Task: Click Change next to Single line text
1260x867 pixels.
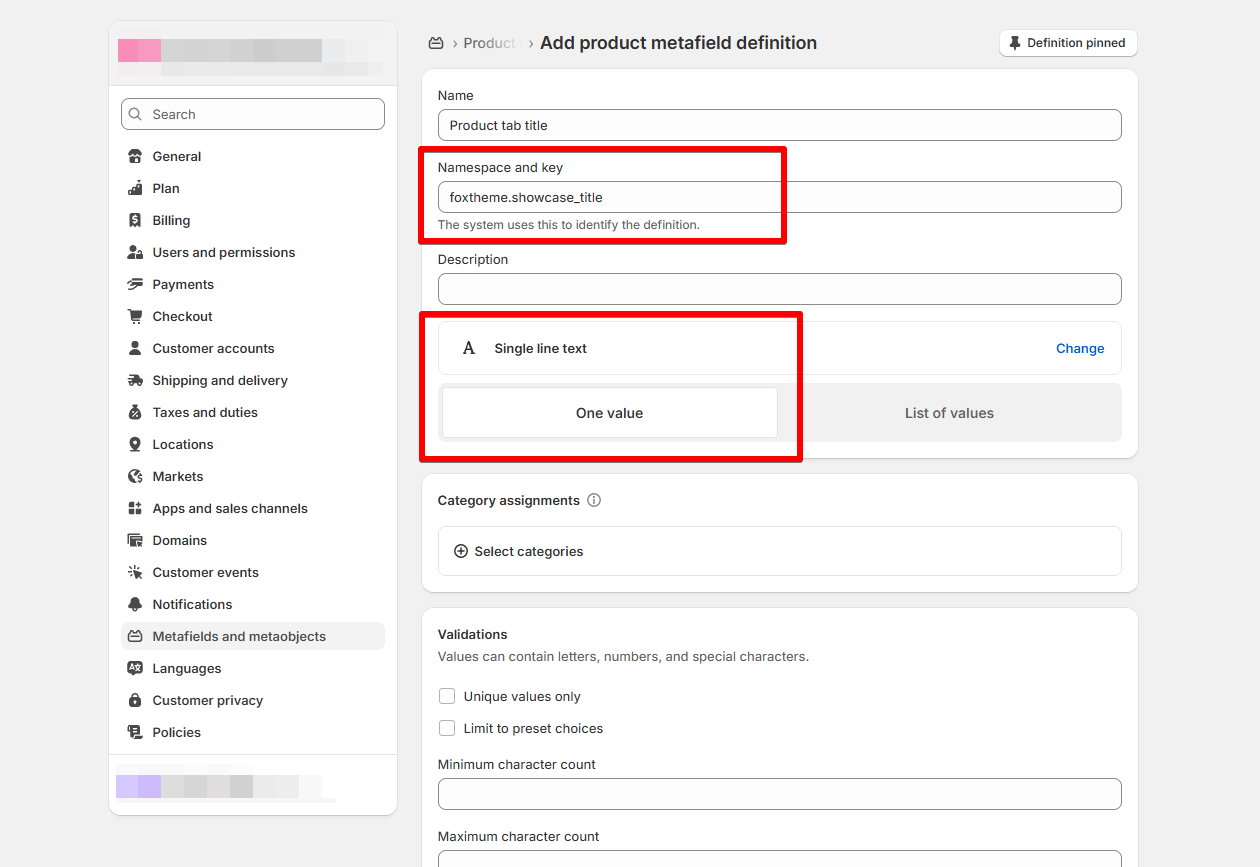Action: pyautogui.click(x=1080, y=348)
